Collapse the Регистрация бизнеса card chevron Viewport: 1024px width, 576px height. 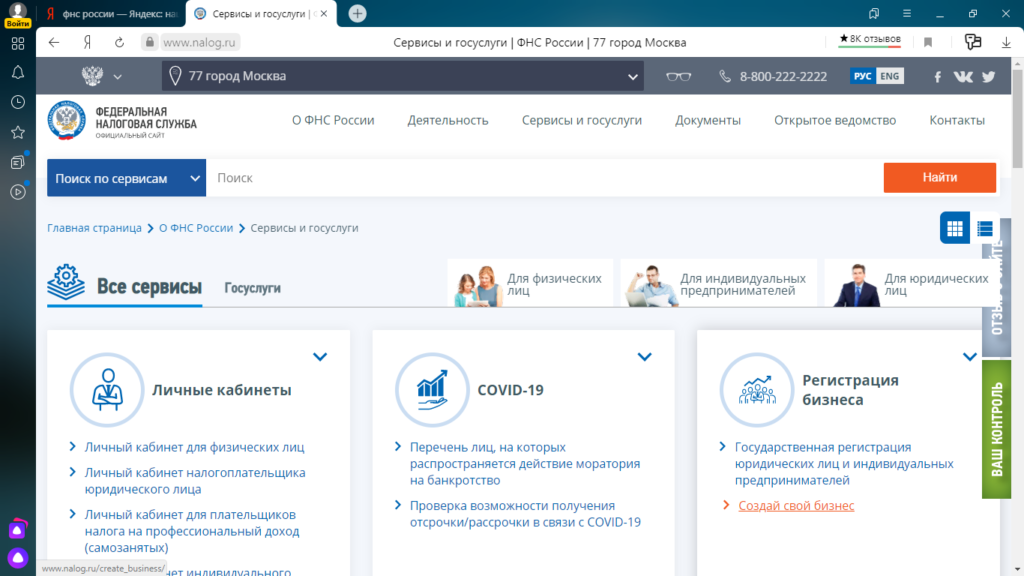[970, 357]
